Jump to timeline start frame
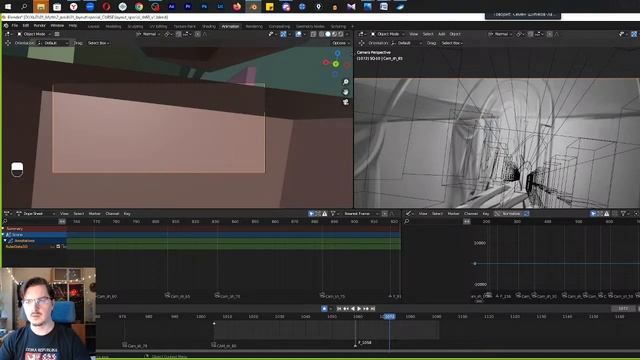The width and height of the screenshot is (640, 360). coord(339,309)
